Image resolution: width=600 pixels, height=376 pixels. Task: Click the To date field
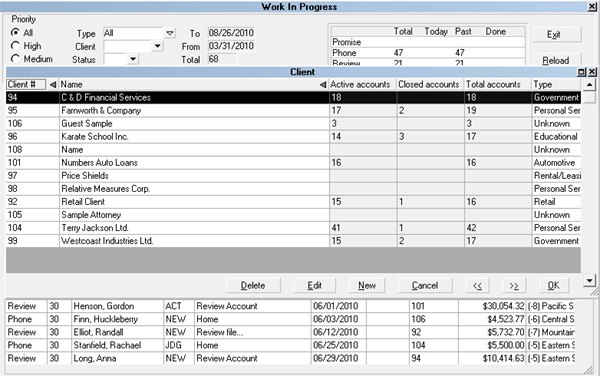(x=231, y=33)
